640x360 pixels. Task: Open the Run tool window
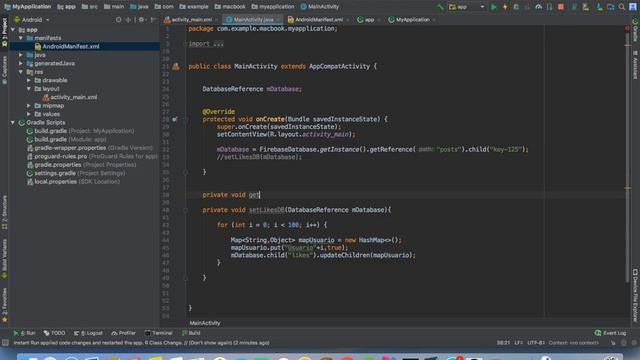(24, 333)
